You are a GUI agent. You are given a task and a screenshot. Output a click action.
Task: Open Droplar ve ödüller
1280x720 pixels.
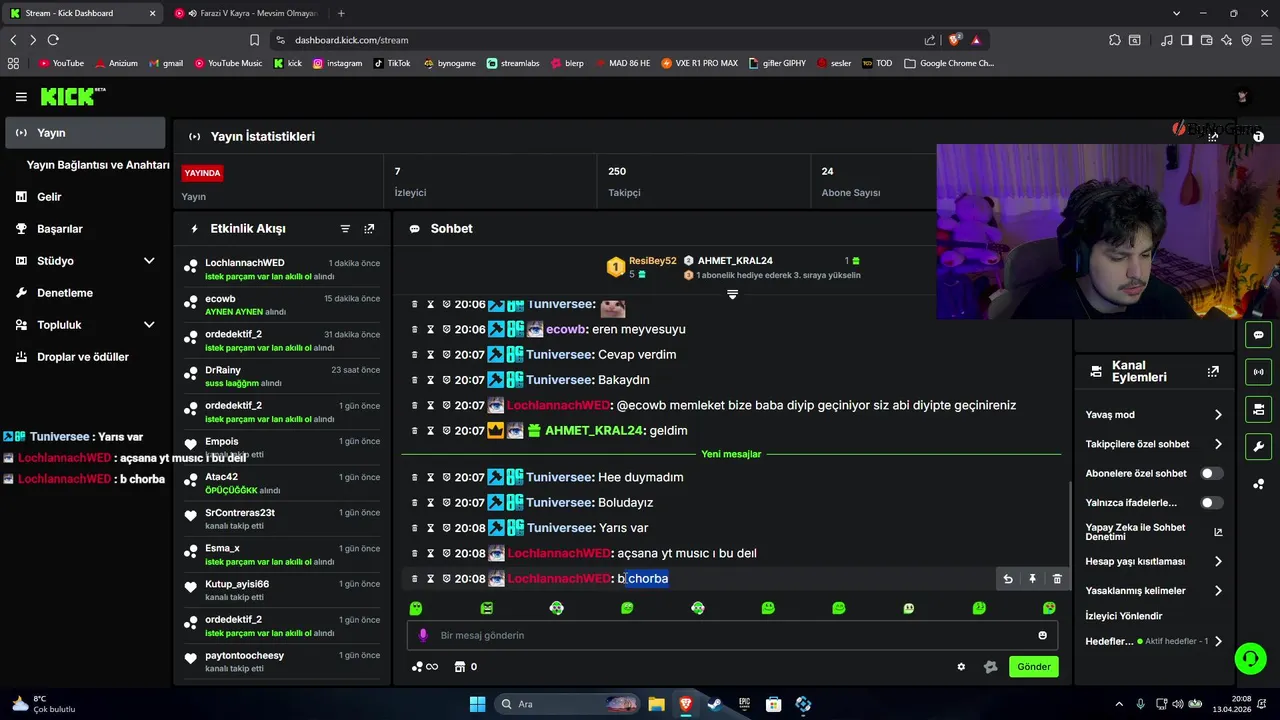tap(85, 357)
